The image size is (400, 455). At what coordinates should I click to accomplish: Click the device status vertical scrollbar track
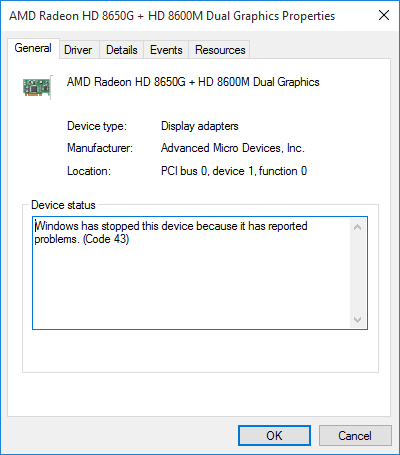pyautogui.click(x=358, y=274)
